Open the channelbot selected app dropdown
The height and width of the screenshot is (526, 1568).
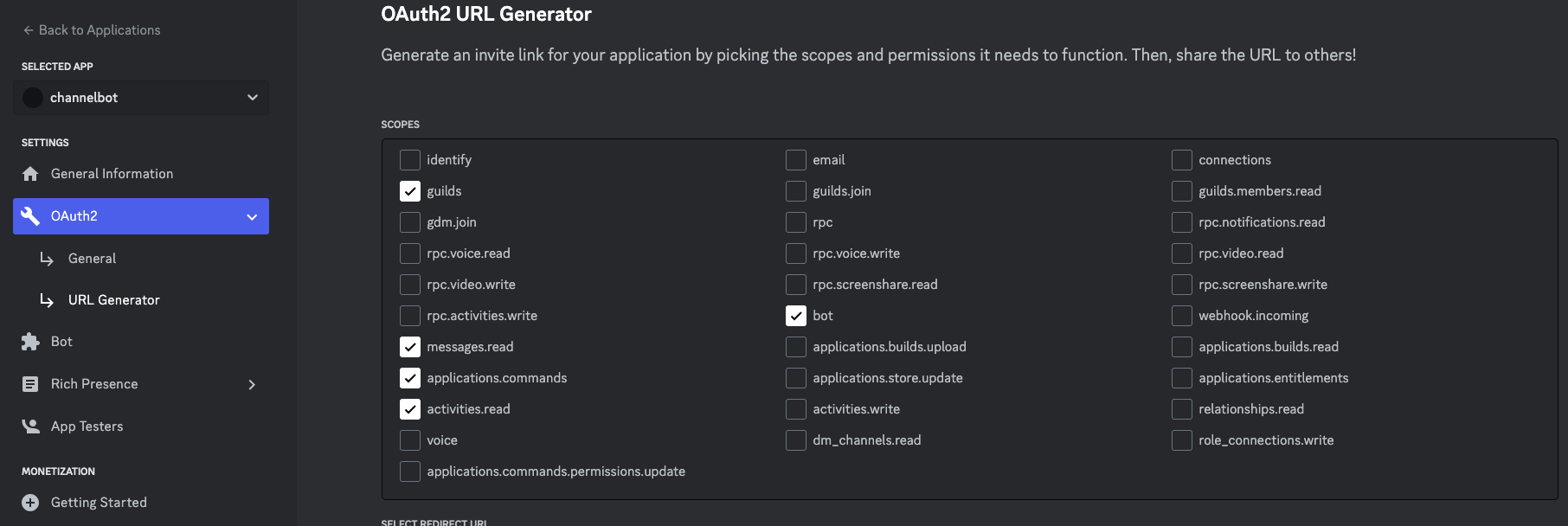(x=141, y=98)
